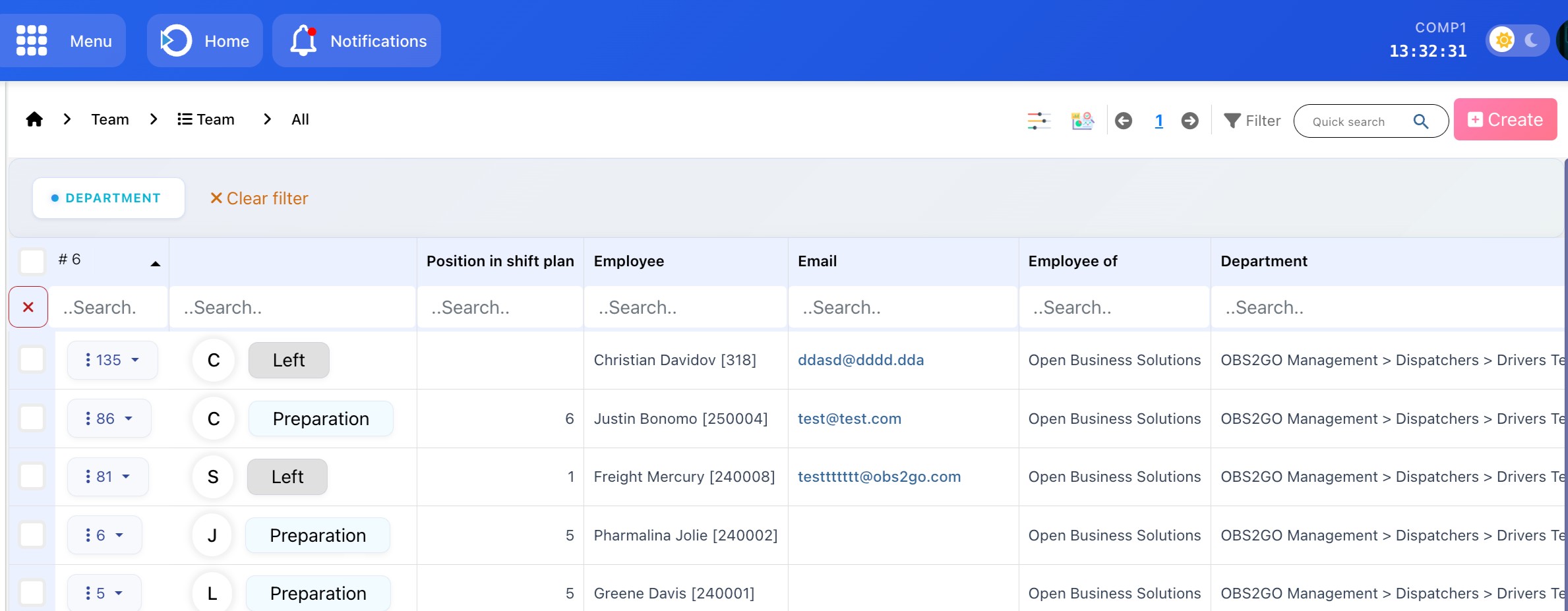Select the Christian Davidov row checkbox
Image resolution: width=1568 pixels, height=611 pixels.
[32, 360]
